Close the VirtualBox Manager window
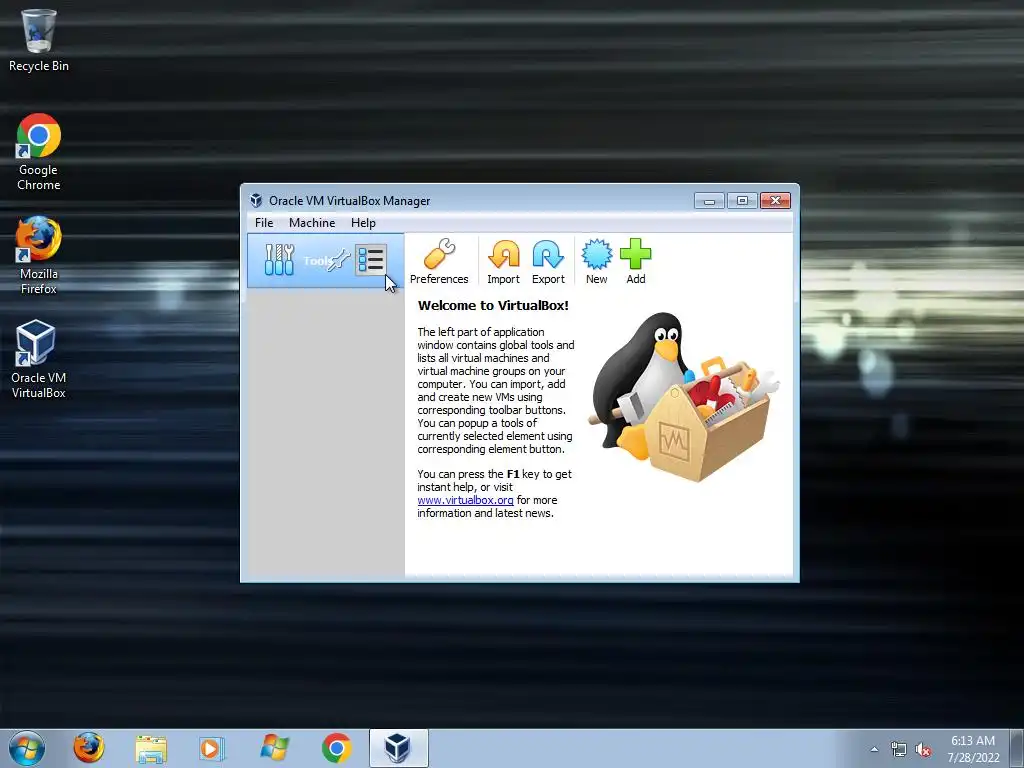1024x768 pixels. 776,200
